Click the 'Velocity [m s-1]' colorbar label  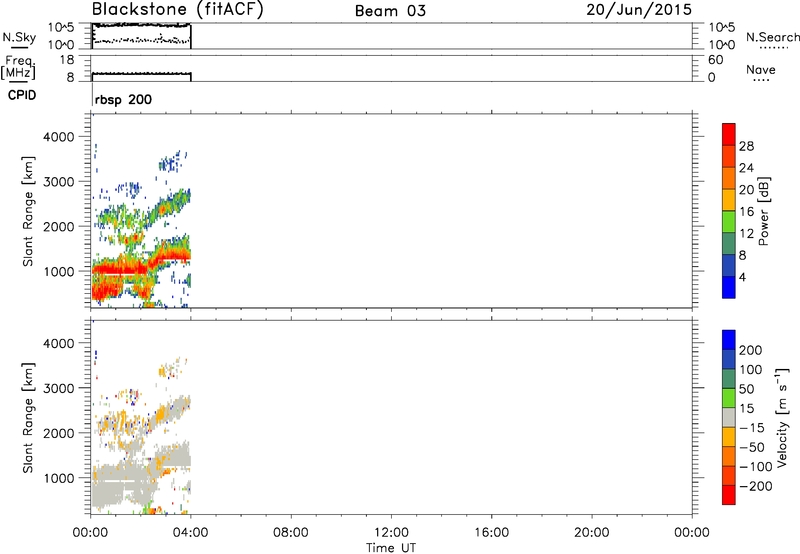782,417
